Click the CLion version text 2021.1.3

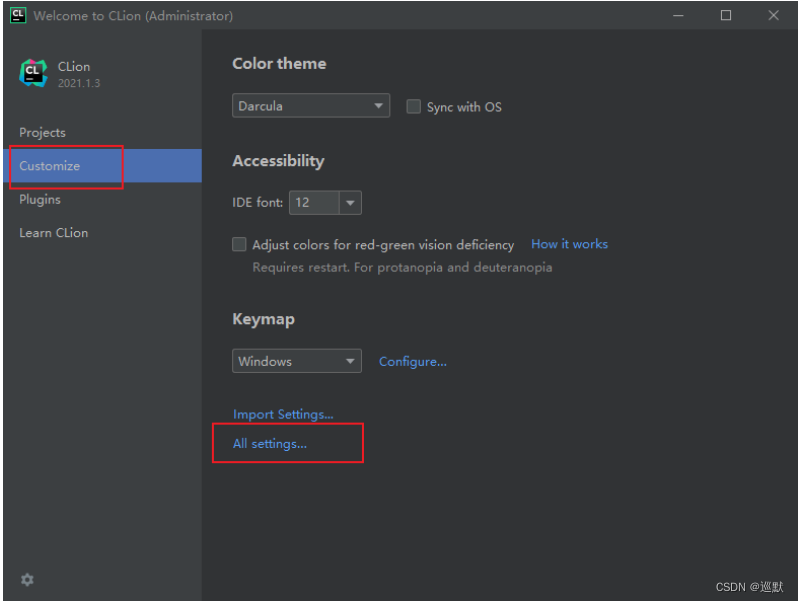(x=79, y=83)
